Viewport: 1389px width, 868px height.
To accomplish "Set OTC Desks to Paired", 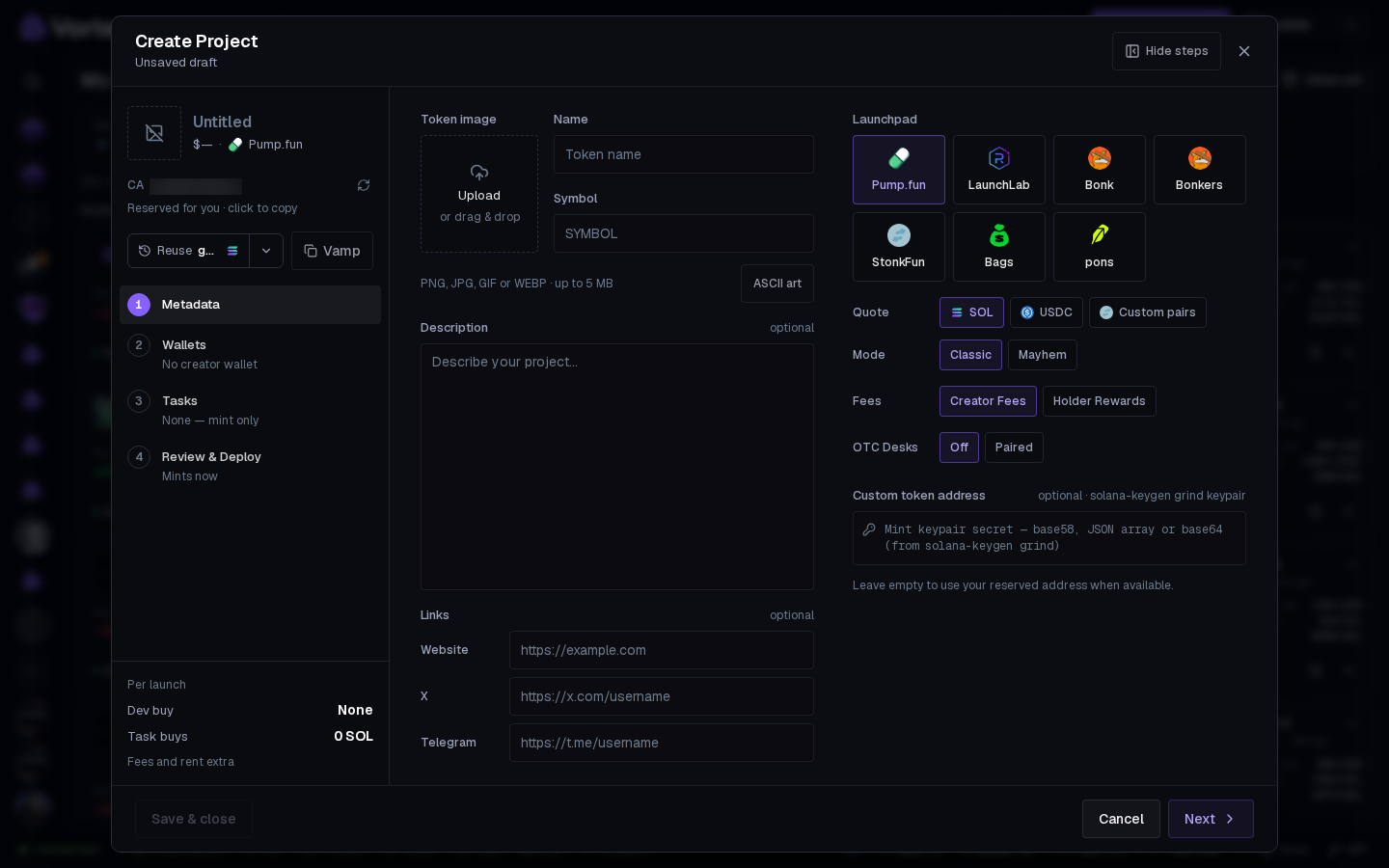I will click(x=1014, y=448).
